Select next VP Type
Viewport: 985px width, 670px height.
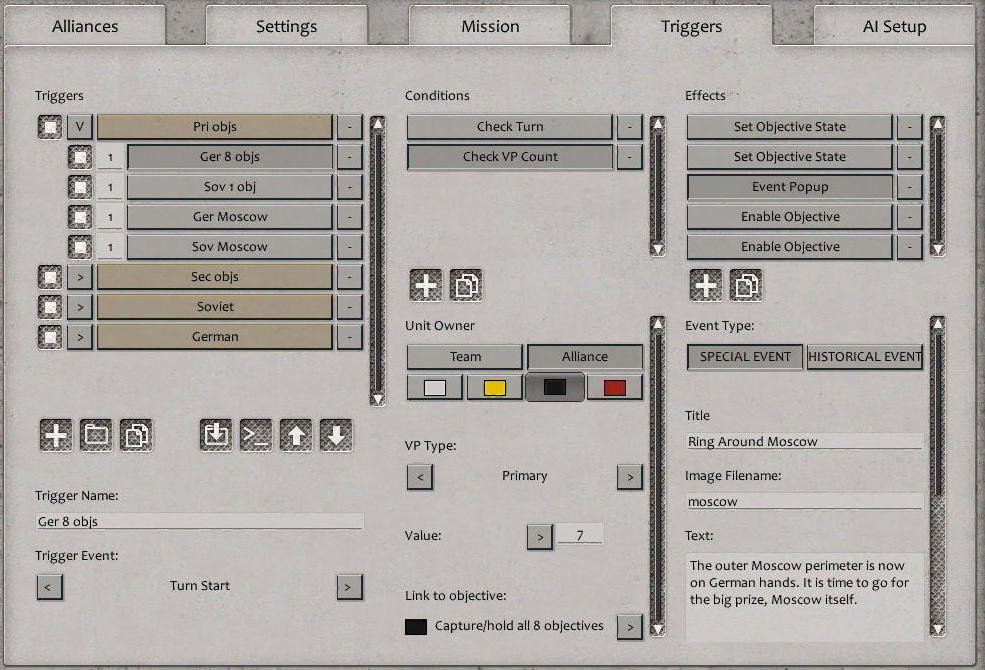629,477
